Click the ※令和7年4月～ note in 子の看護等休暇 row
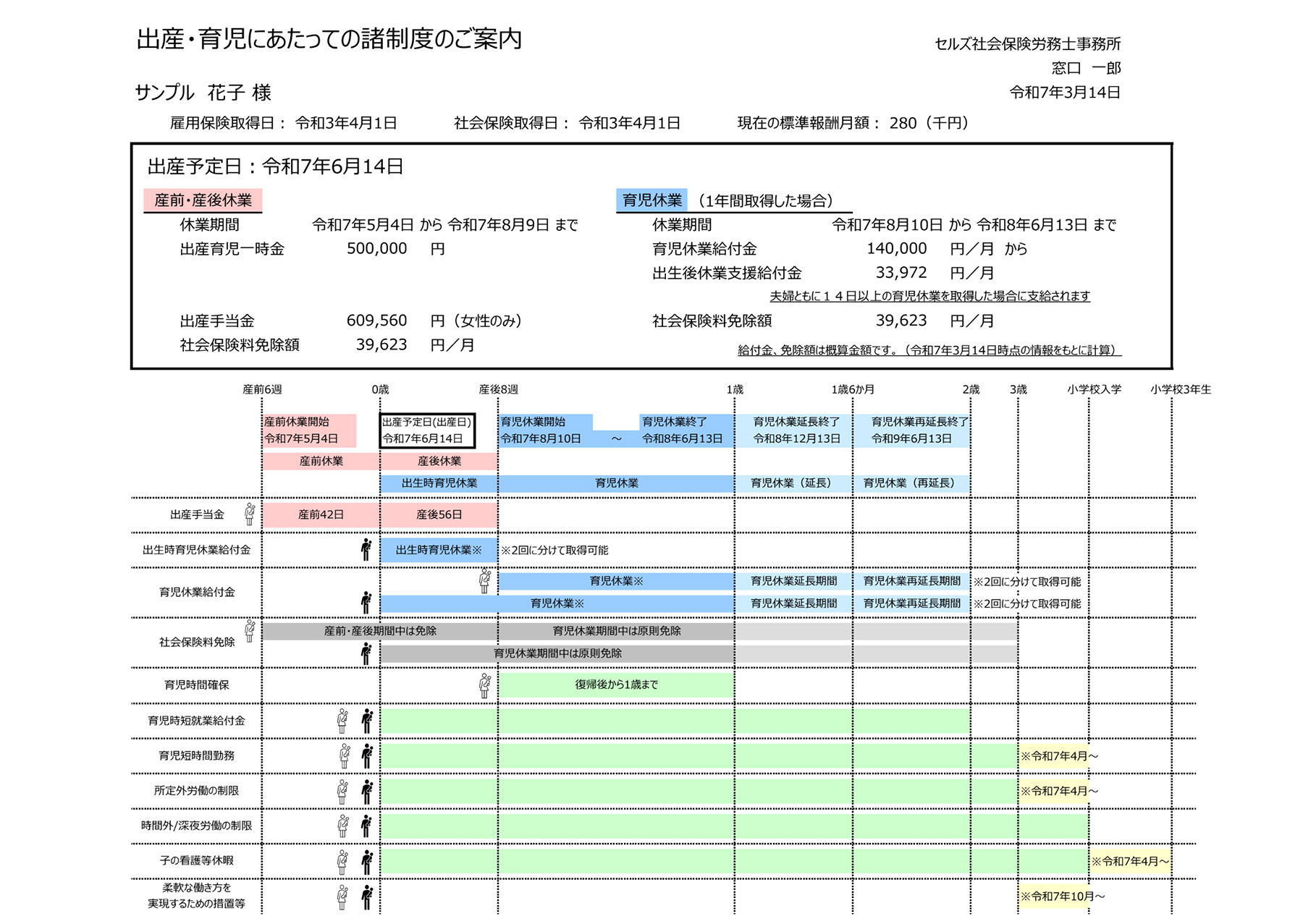Screen dimensions: 1303x924 (x=1130, y=861)
